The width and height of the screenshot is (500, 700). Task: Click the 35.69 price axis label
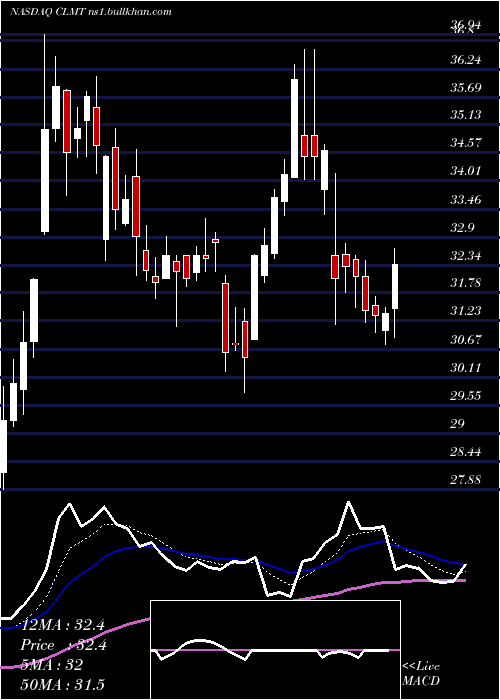[x=466, y=88]
